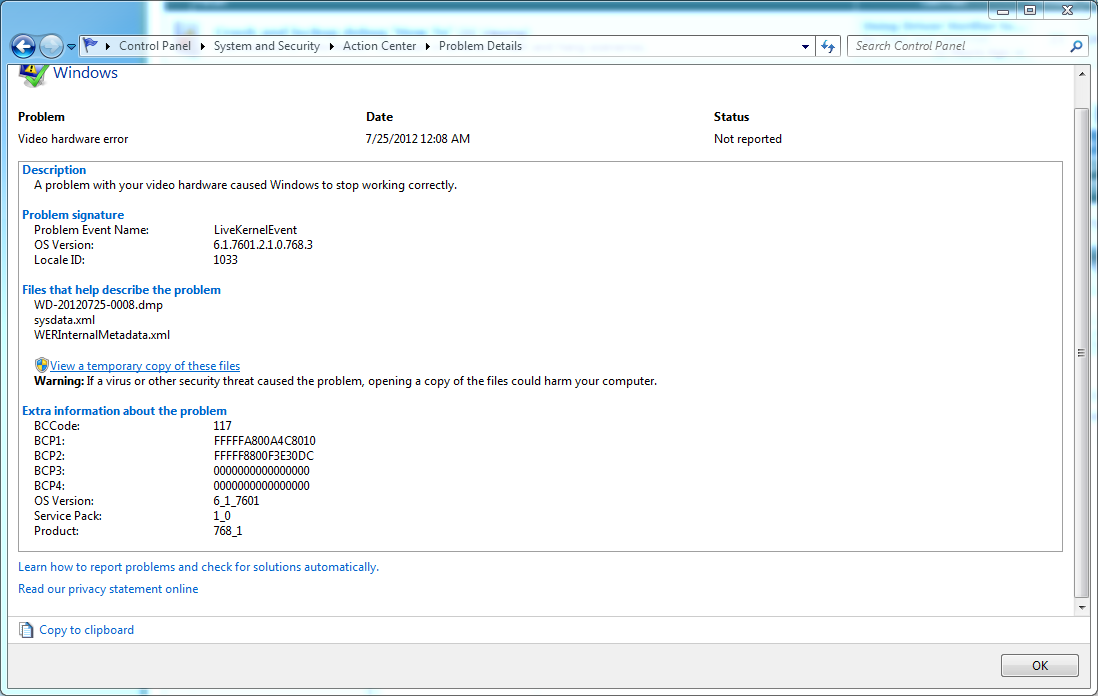Screen dimensions: 1098x696
Task: Click Video hardware error problem text
Action: coord(73,139)
